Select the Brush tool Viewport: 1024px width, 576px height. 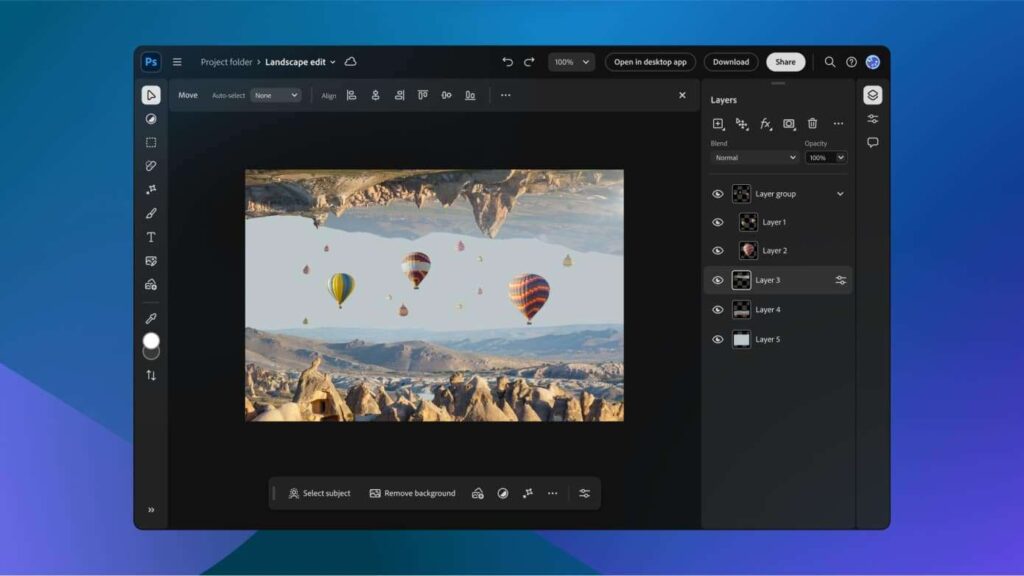(151, 212)
